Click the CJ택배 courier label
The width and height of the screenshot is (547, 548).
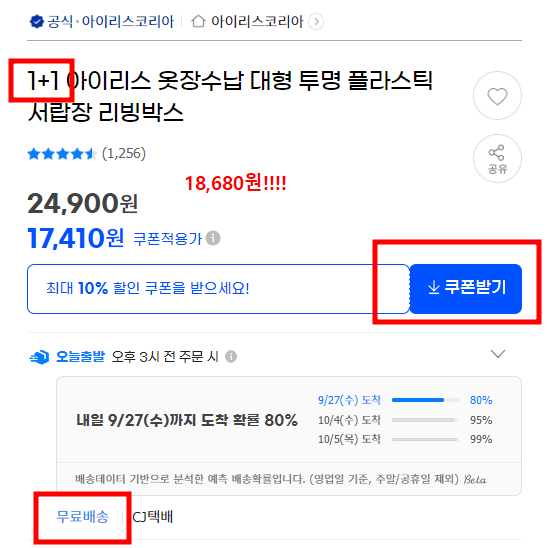coord(153,517)
